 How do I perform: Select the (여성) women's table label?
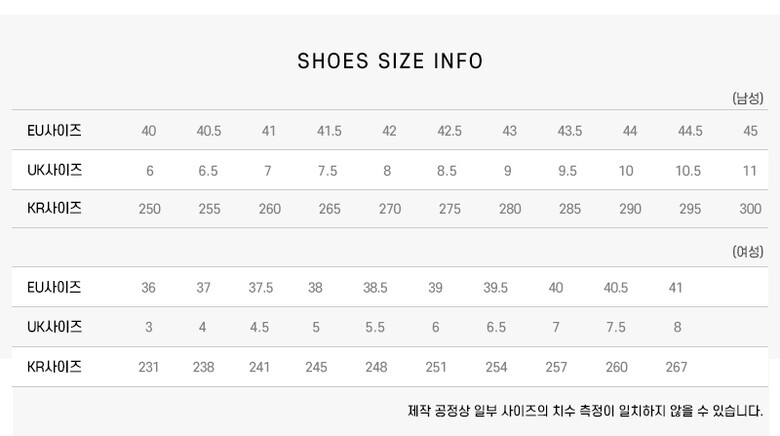(x=747, y=252)
